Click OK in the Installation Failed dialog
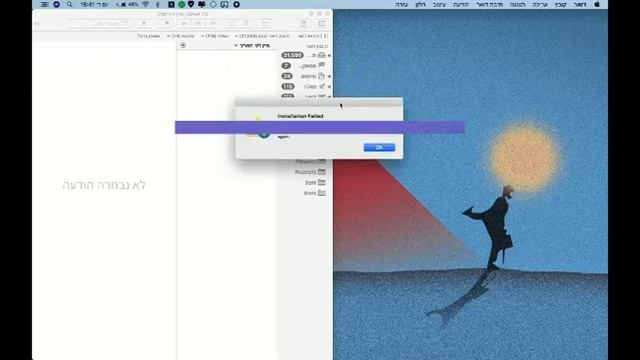640x360 pixels. [x=379, y=147]
